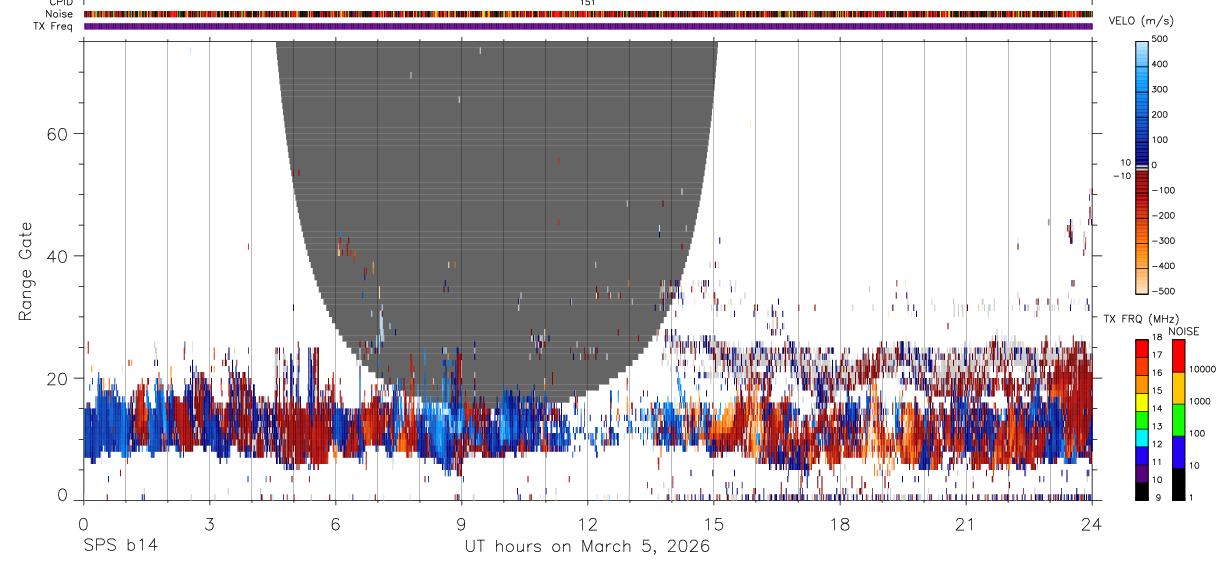Select the 40 range gate tick label
The width and height of the screenshot is (1228, 567).
point(55,256)
